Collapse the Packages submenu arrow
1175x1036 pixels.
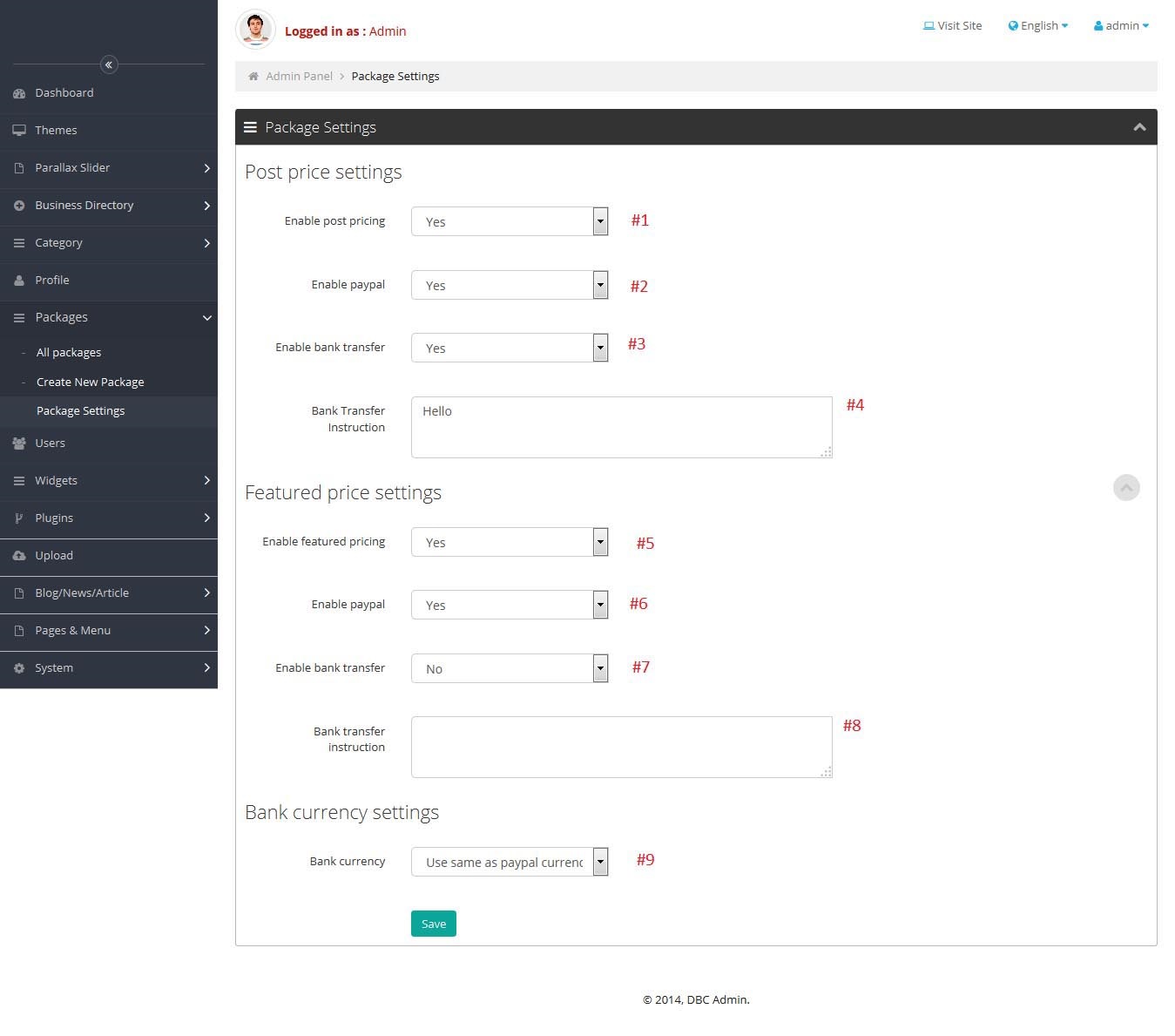[206, 318]
